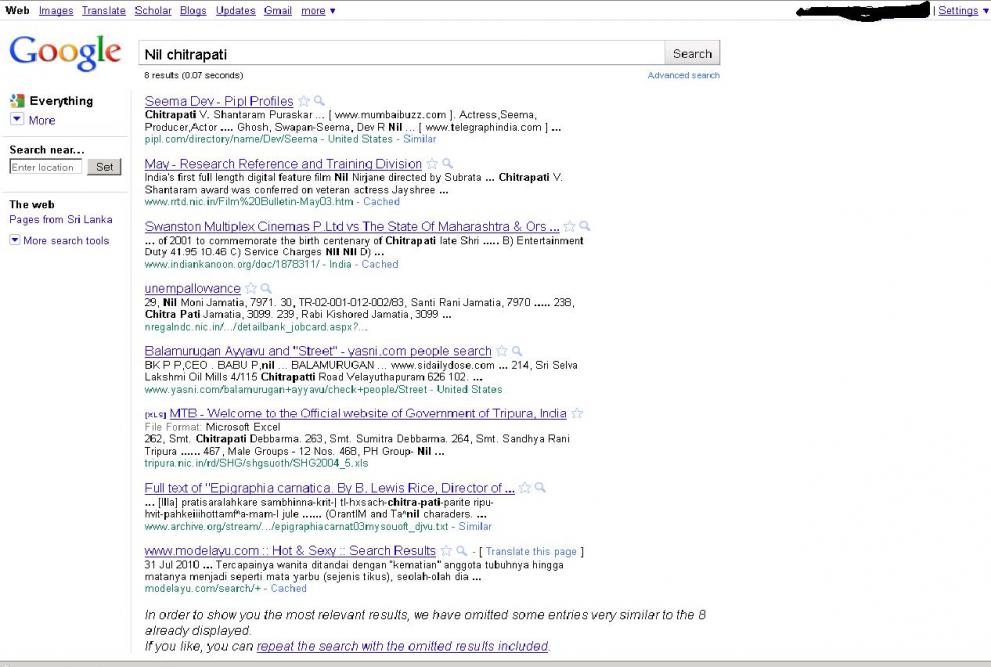Click the Enter location field
Screen dimensions: 991x667
(x=46, y=167)
